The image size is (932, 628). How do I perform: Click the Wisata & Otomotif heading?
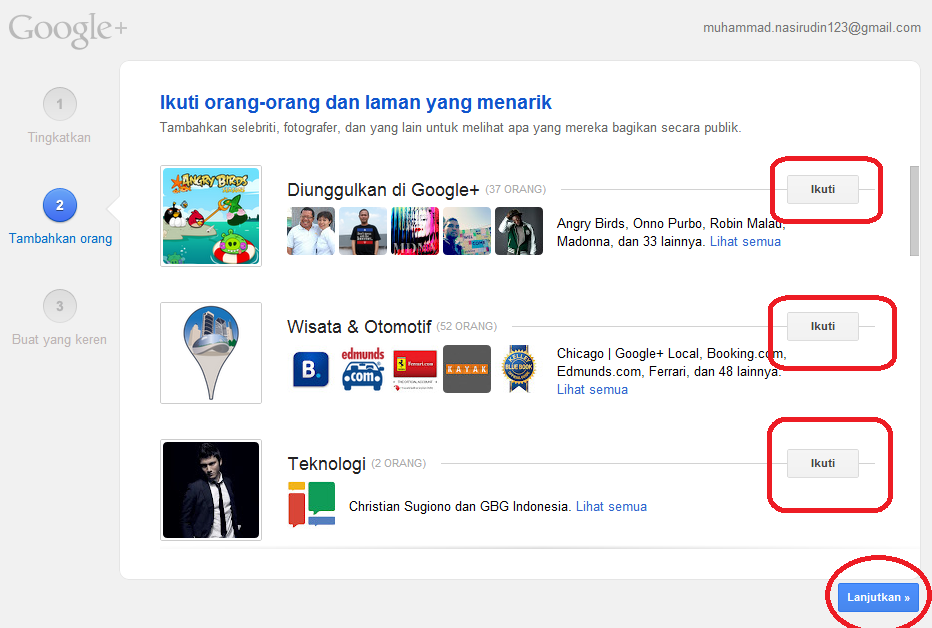coord(359,327)
